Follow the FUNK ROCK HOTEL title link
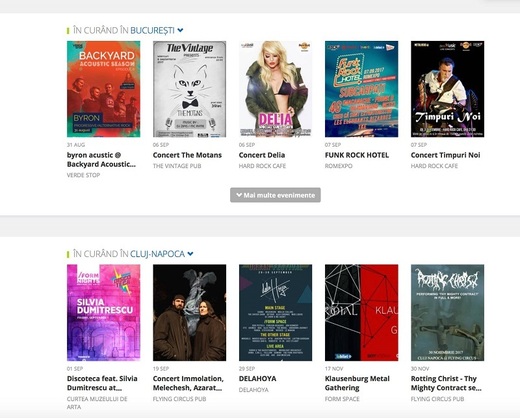This screenshot has height=418, width=520. click(357, 155)
